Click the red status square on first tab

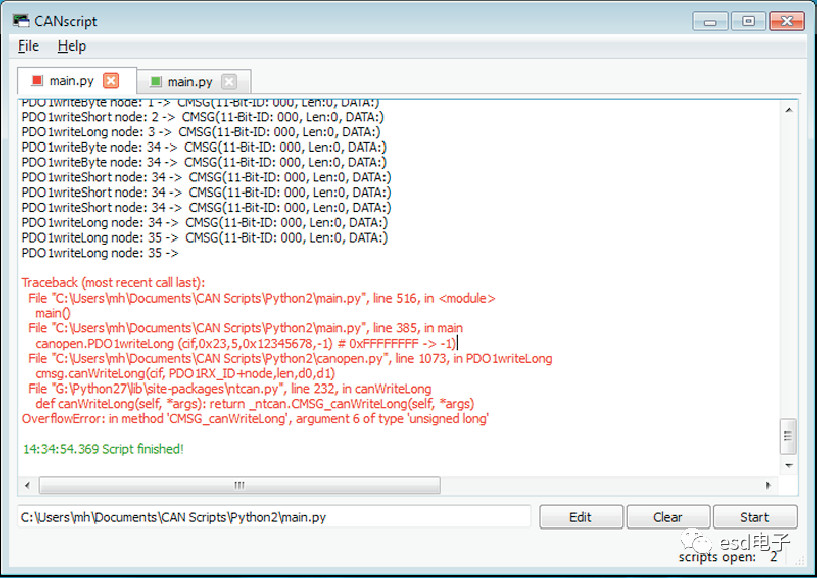coord(37,81)
